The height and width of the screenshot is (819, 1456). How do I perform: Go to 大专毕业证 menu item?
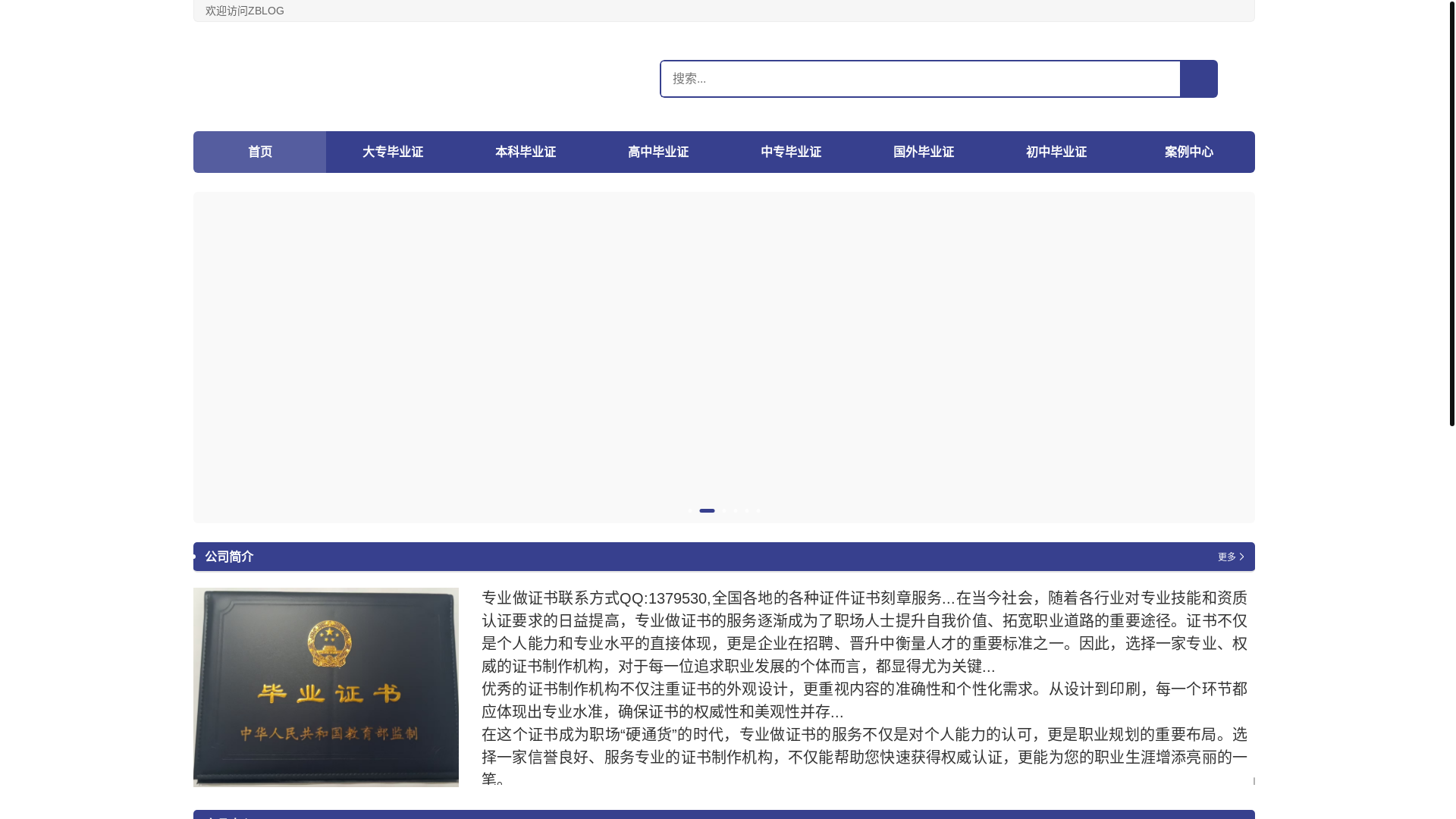(x=392, y=152)
